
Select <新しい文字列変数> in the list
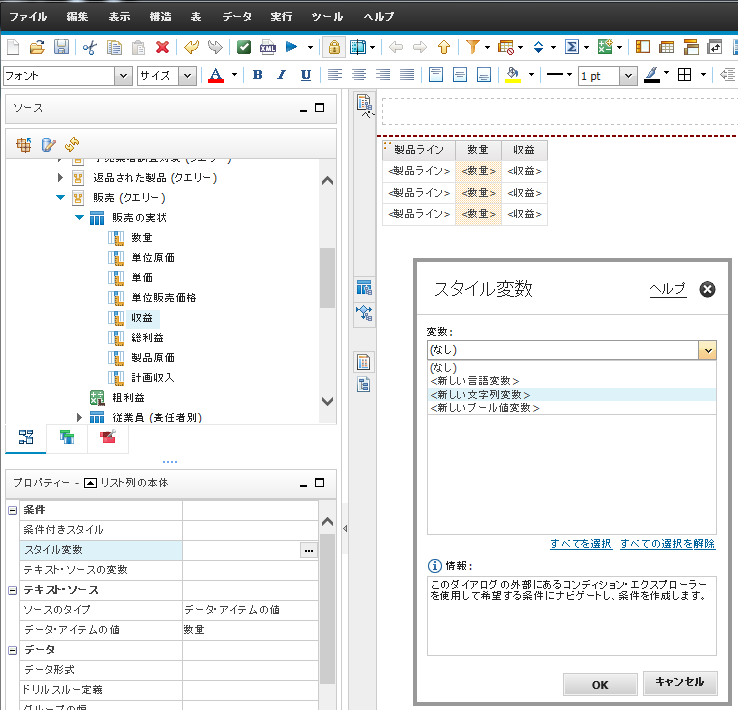(x=572, y=394)
